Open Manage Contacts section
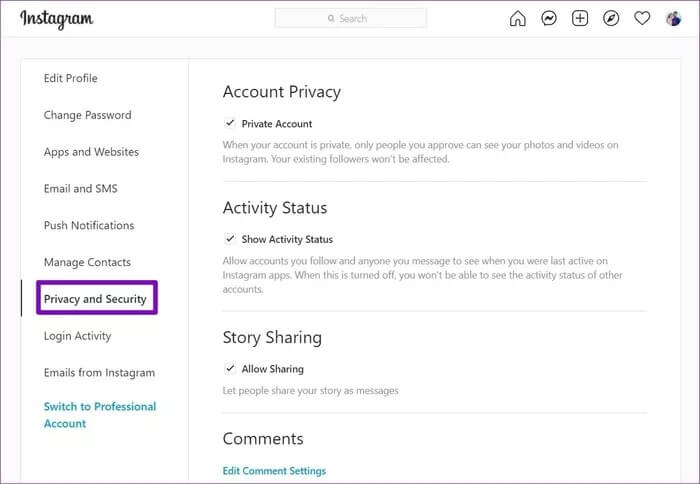The width and height of the screenshot is (700, 484). coord(87,262)
